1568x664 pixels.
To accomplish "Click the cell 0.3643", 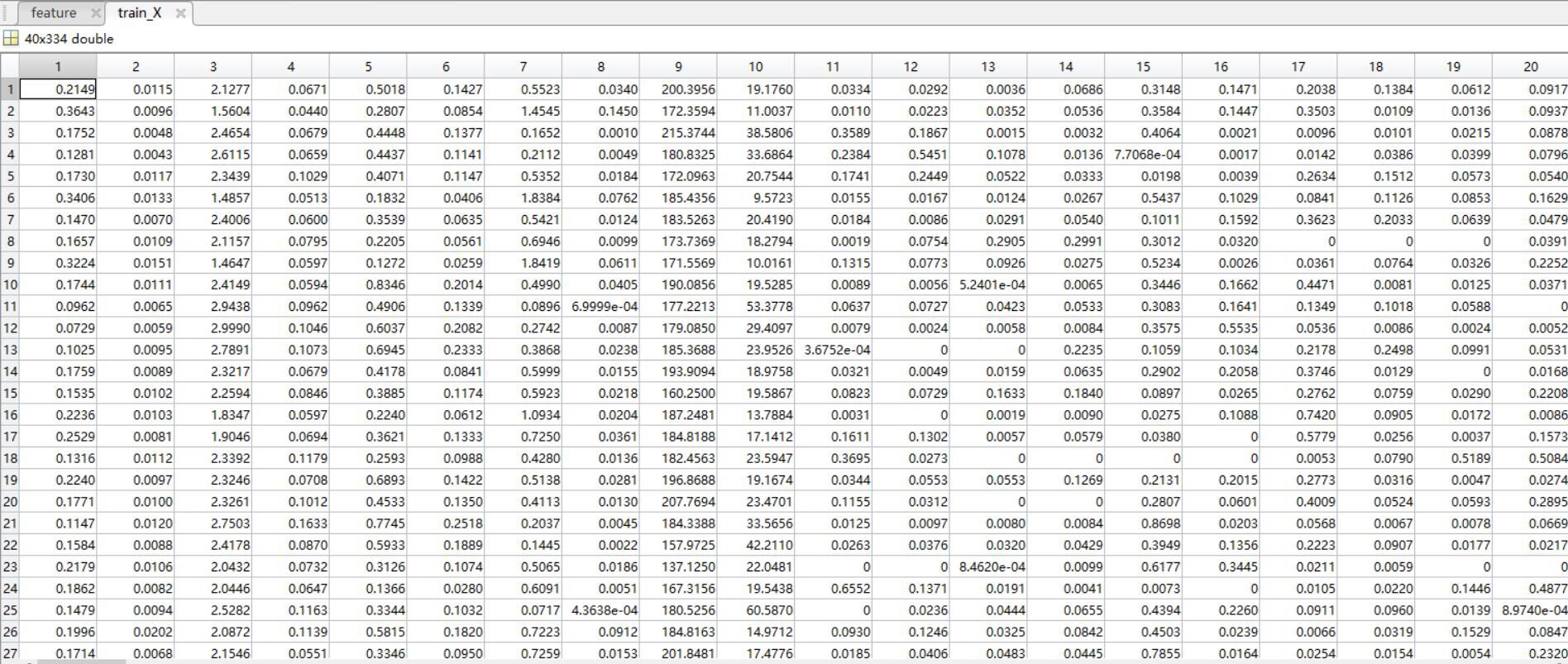I will click(x=58, y=111).
